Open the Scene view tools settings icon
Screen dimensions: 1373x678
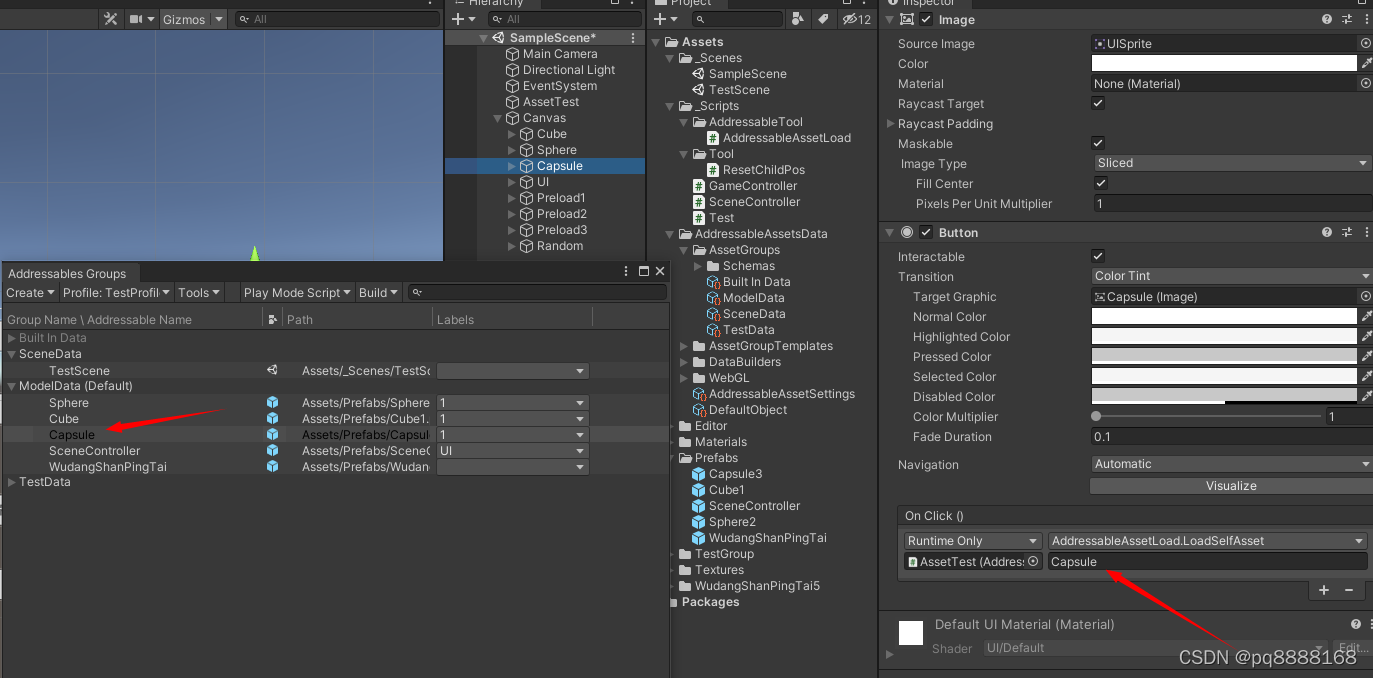click(x=111, y=19)
